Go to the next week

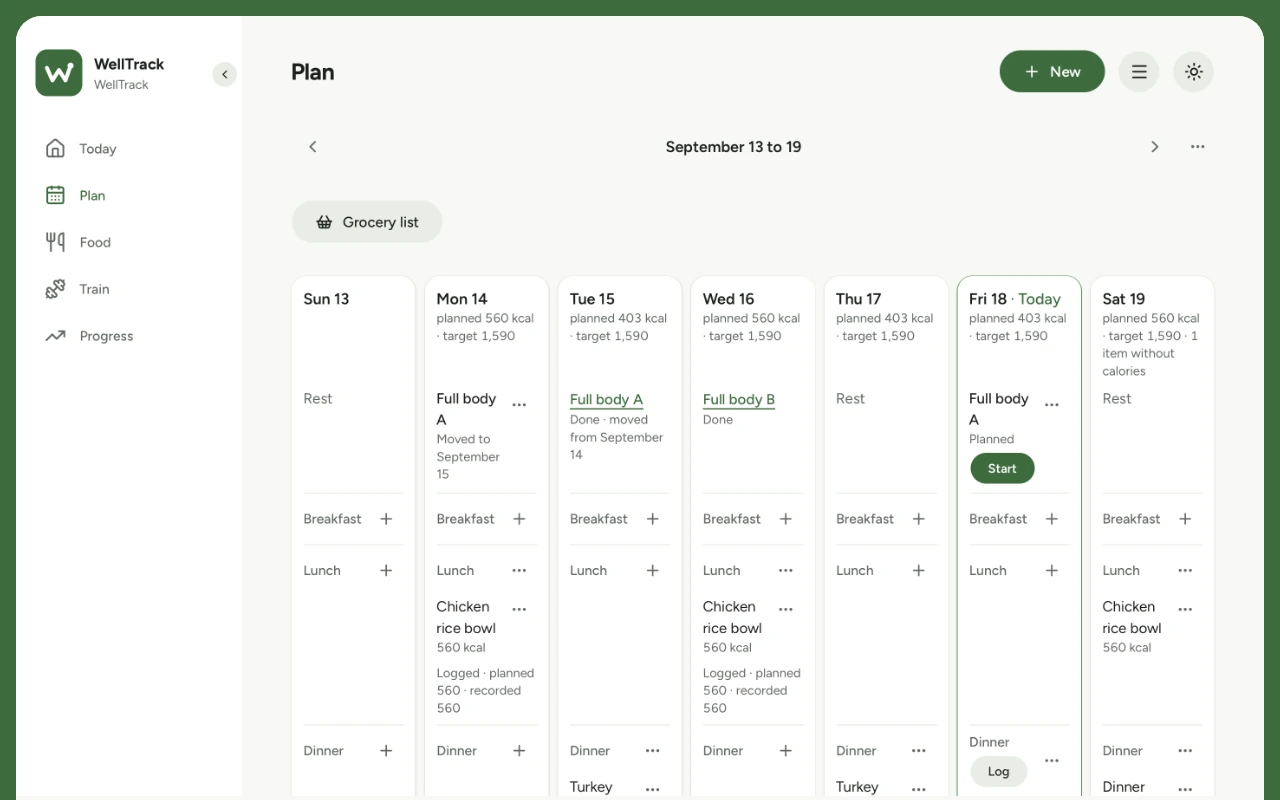[x=1154, y=147]
